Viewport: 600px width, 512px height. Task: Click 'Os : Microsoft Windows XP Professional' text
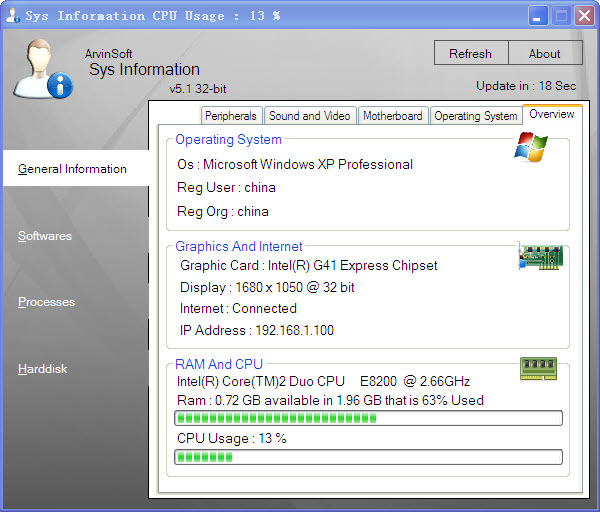[295, 165]
